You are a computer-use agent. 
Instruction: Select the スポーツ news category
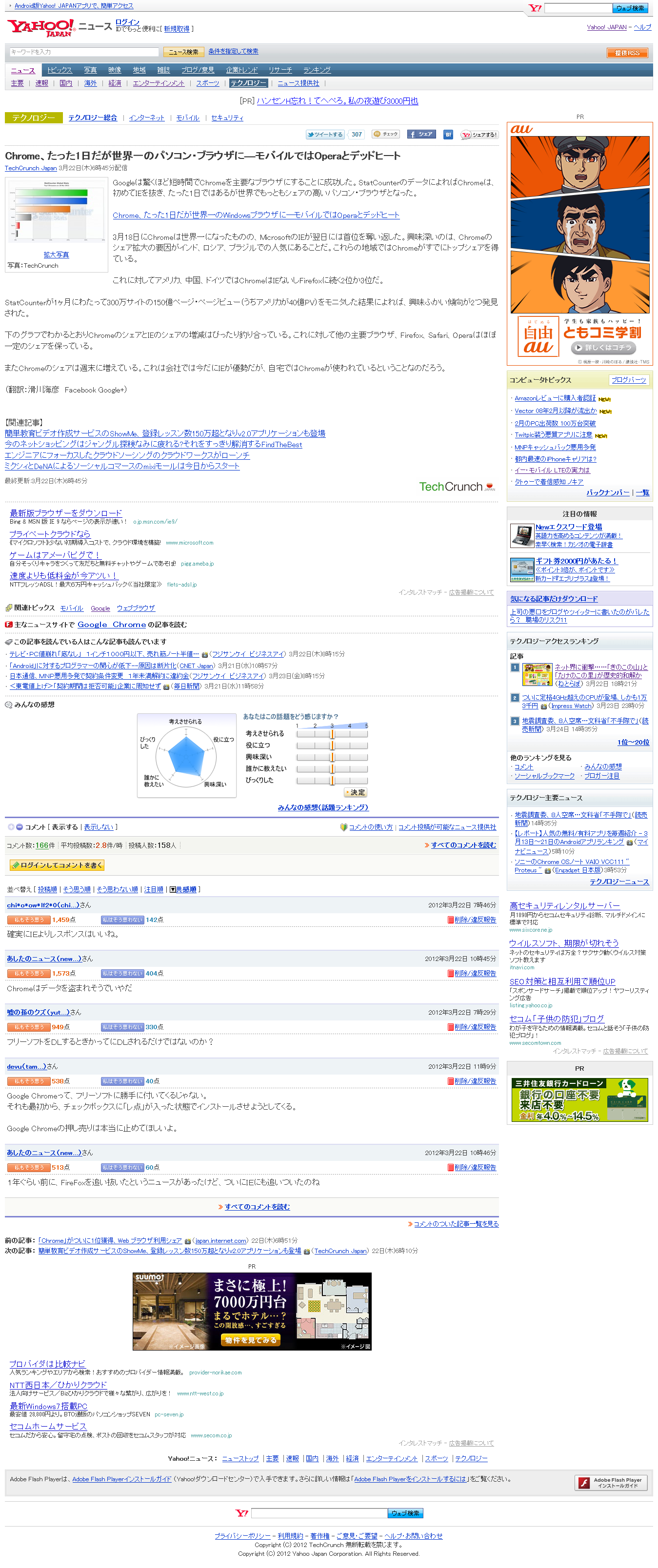pos(208,83)
